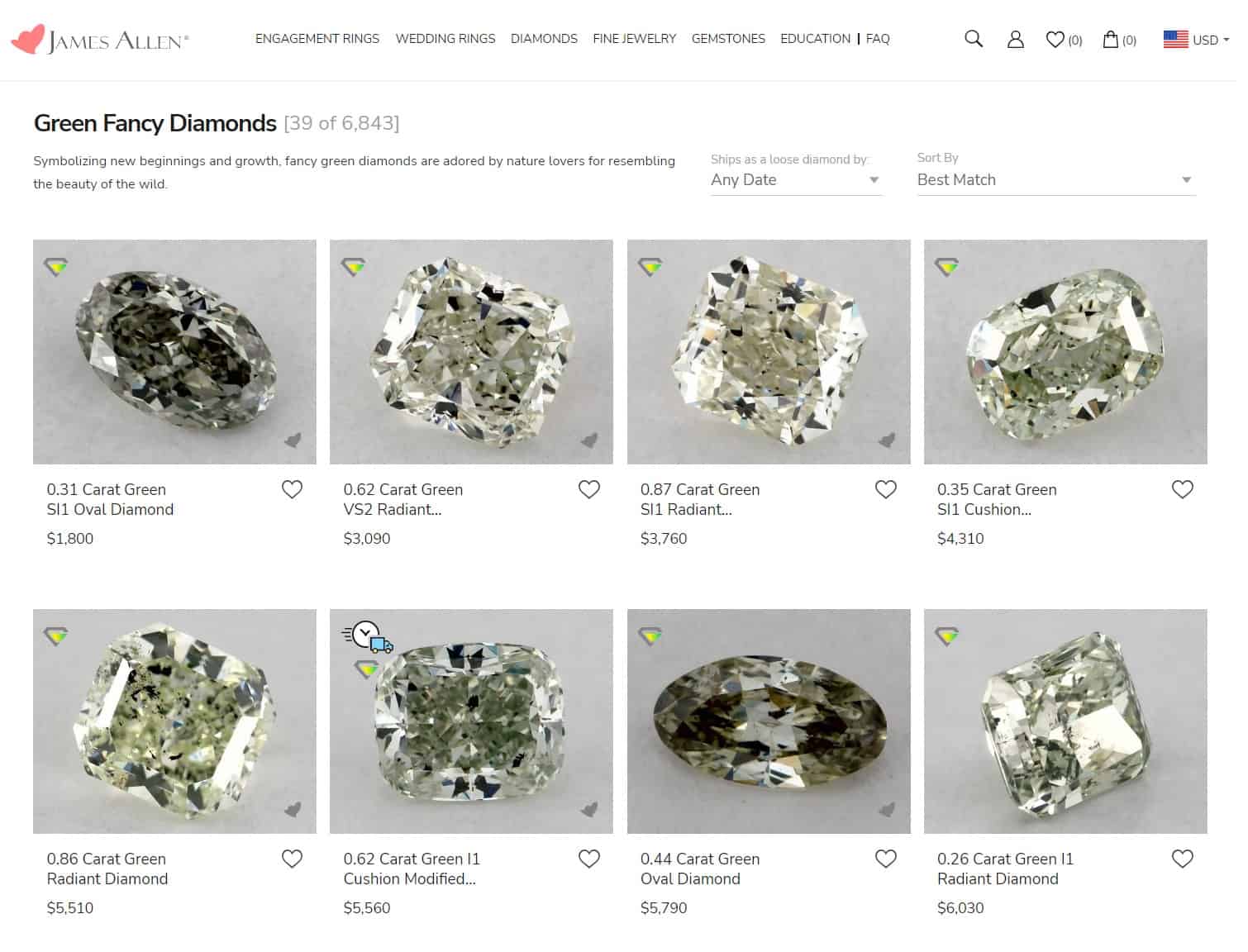Click the FAQ link
The width and height of the screenshot is (1248, 952).
pos(878,39)
